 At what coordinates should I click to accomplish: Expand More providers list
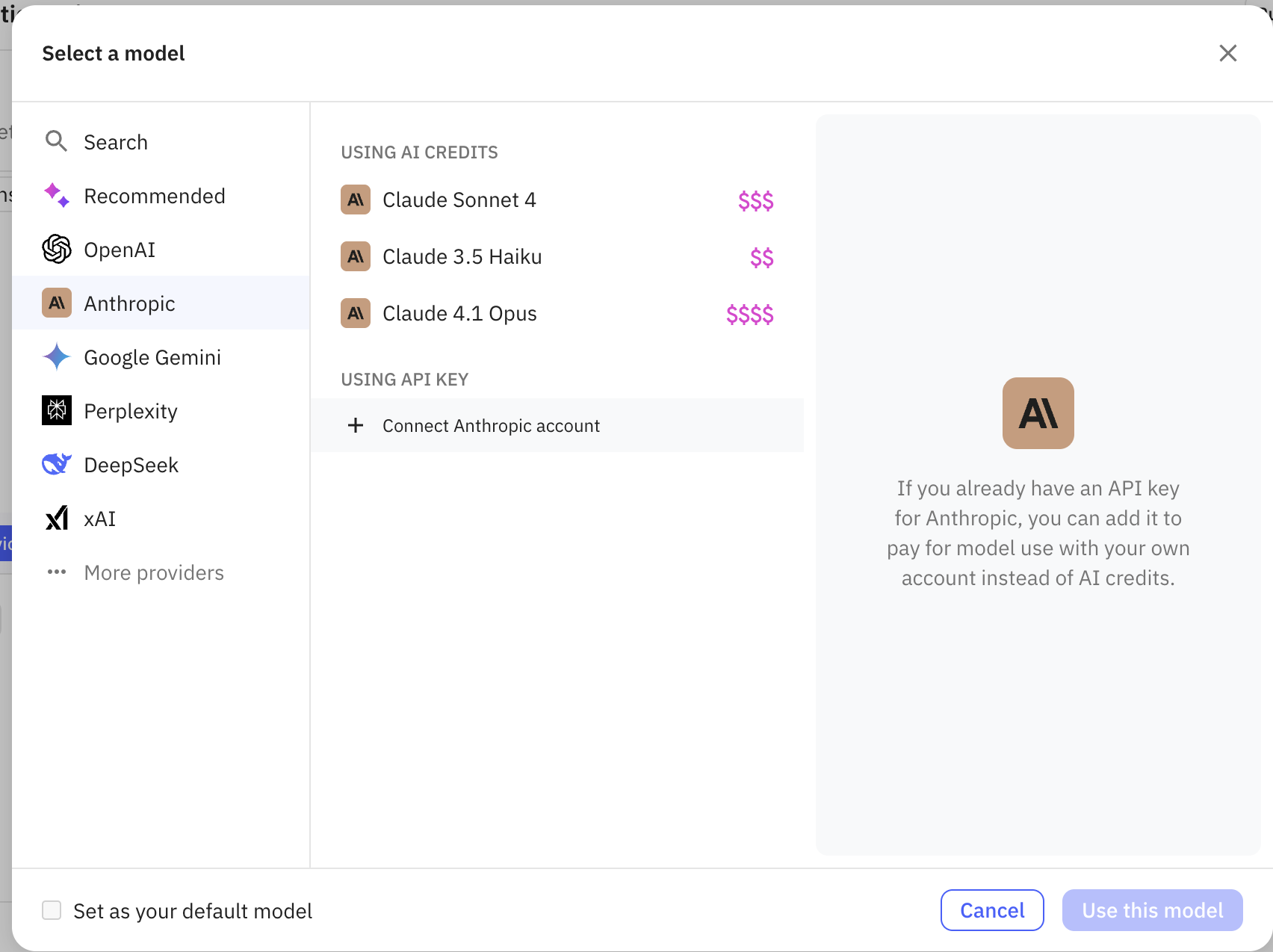(x=153, y=572)
